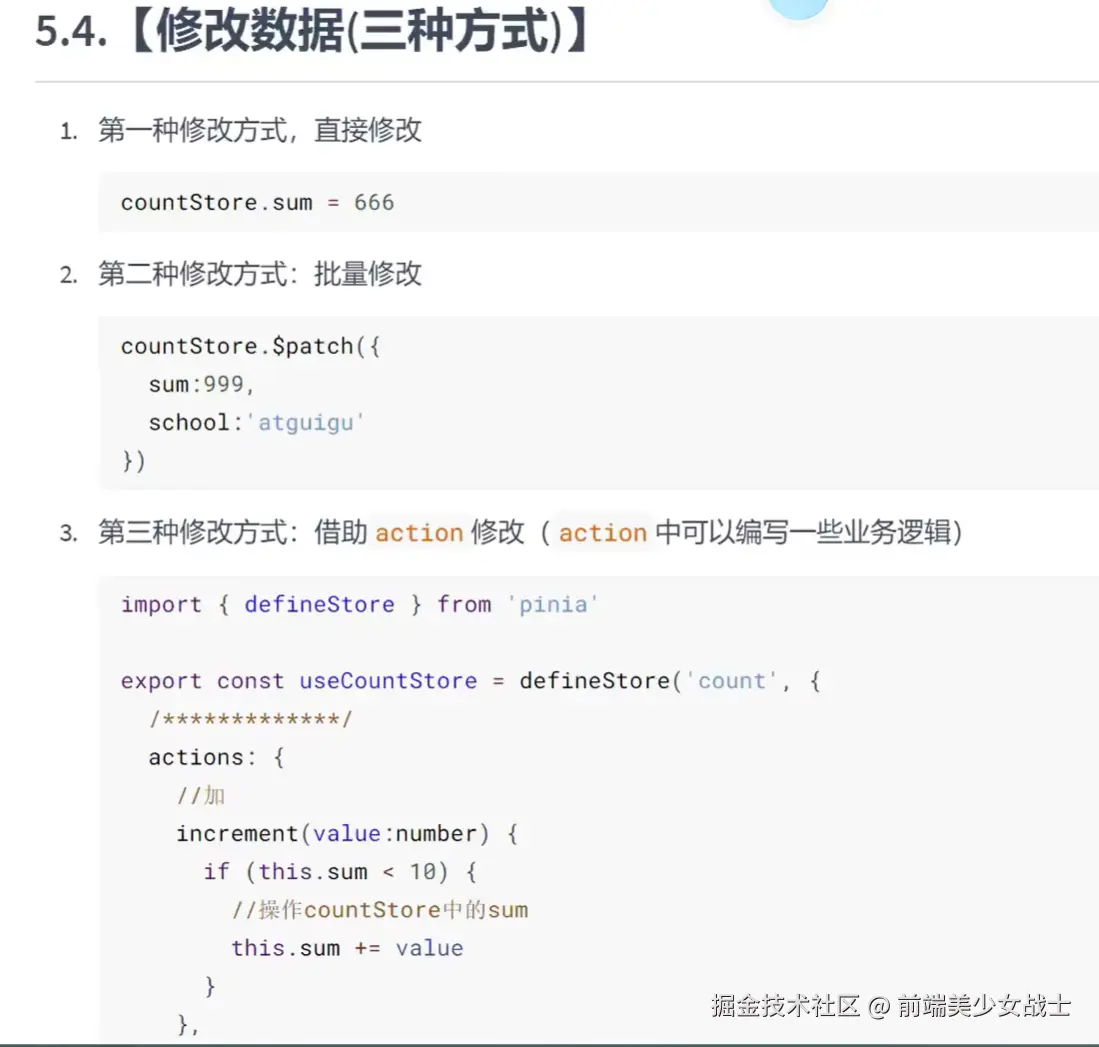Click the sum:999, code line
Viewport: 1099px width, 1047px height.
coord(201,384)
